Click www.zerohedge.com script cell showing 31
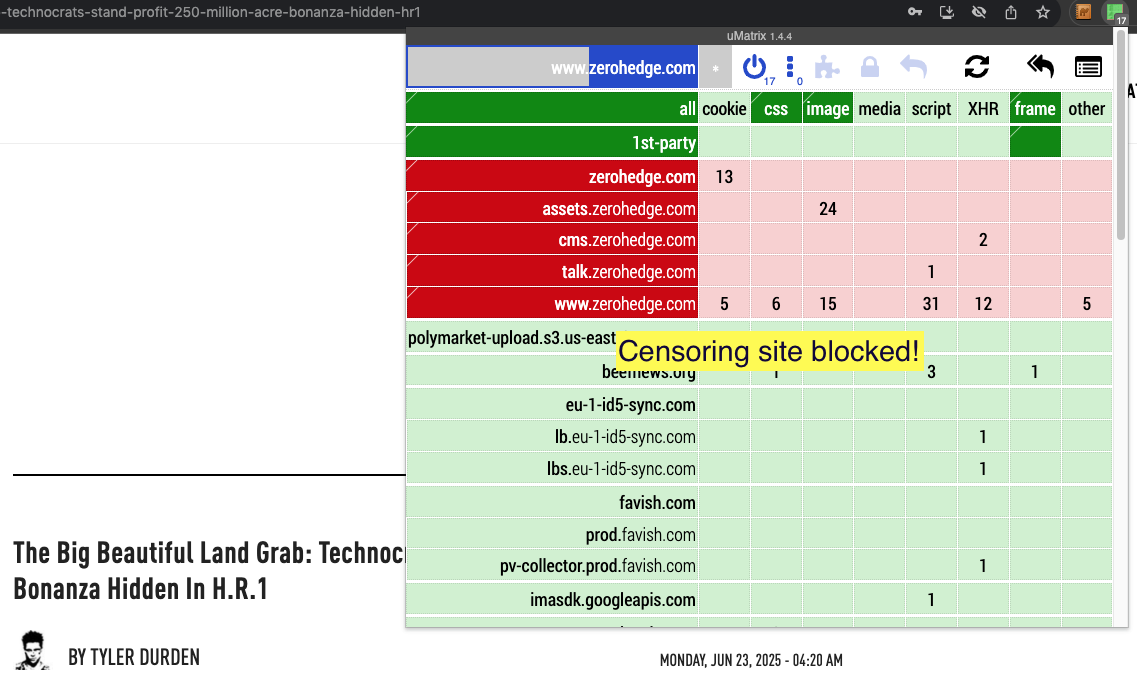The height and width of the screenshot is (674, 1137). click(x=931, y=303)
